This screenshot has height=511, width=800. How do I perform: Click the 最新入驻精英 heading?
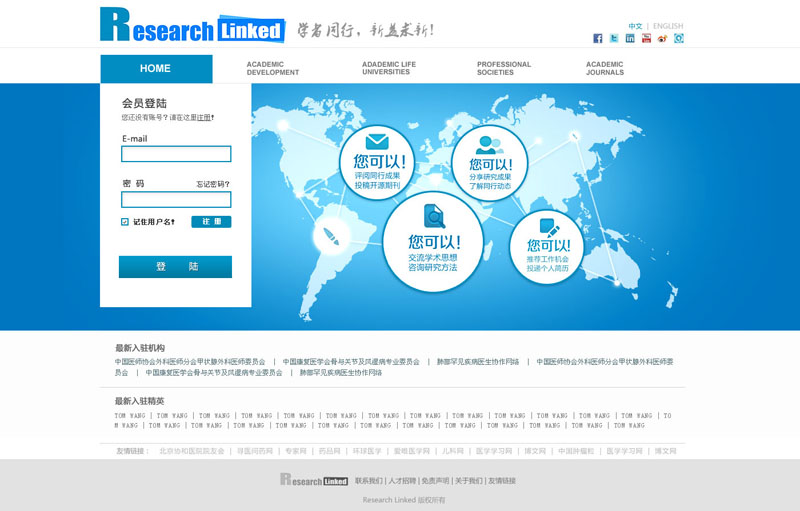(x=140, y=401)
